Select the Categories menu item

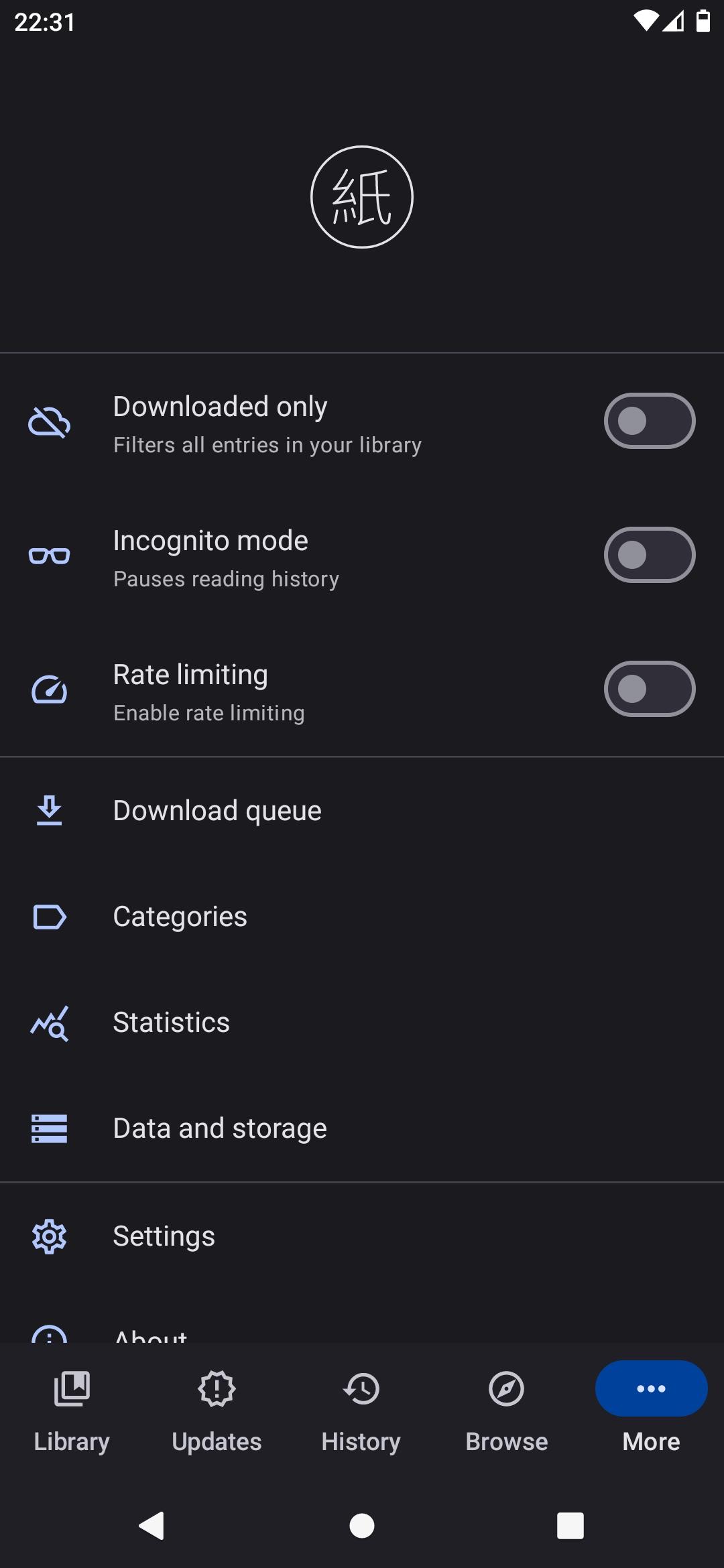pos(180,917)
